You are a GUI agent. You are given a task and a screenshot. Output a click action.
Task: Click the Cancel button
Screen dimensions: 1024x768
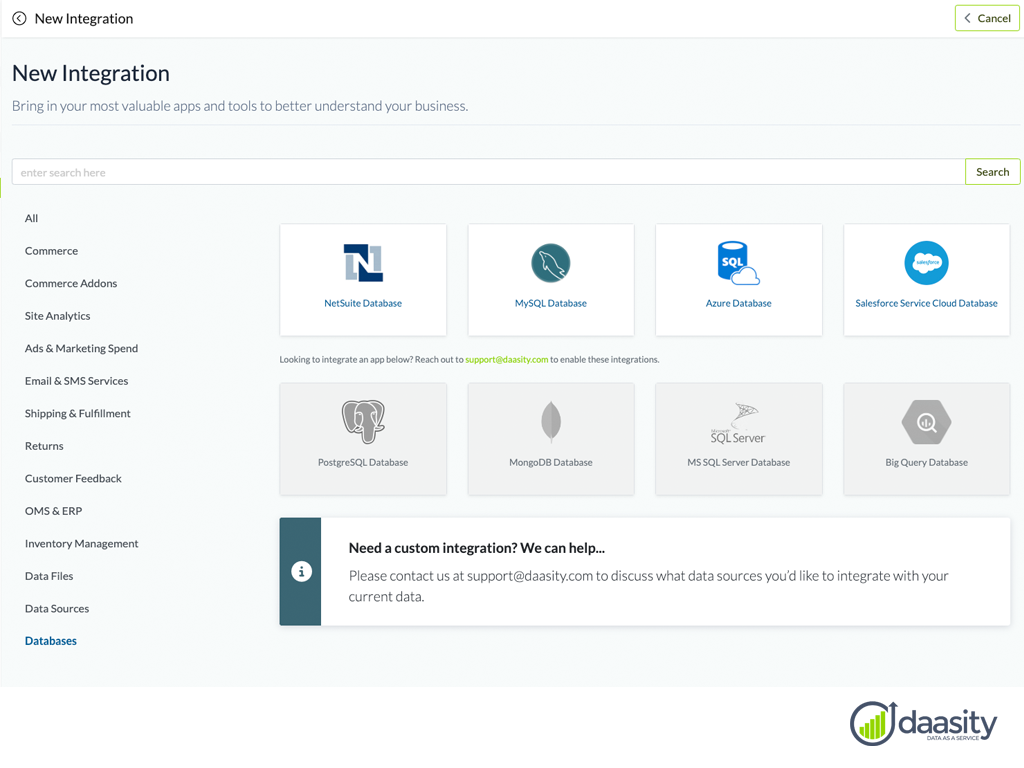click(987, 18)
